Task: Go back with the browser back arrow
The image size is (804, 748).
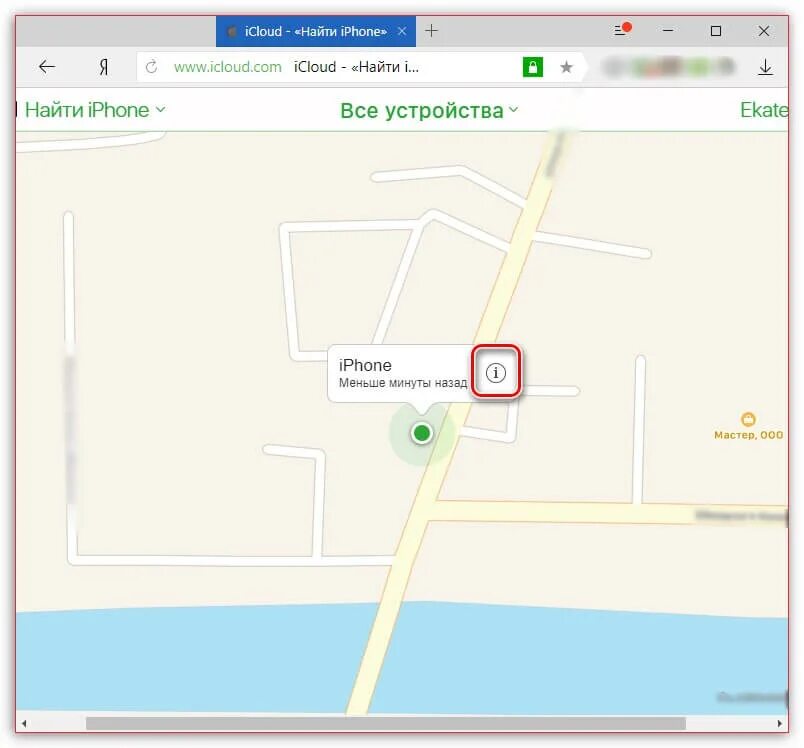Action: pos(47,67)
